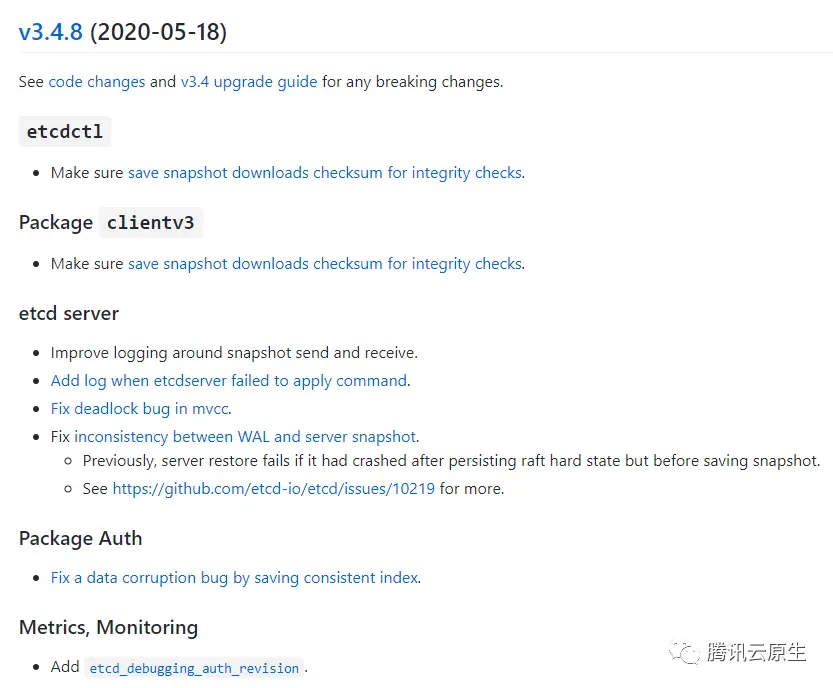Click the 腾讯云原生 watermark text
Viewport: 833px width, 688px height.
757,652
